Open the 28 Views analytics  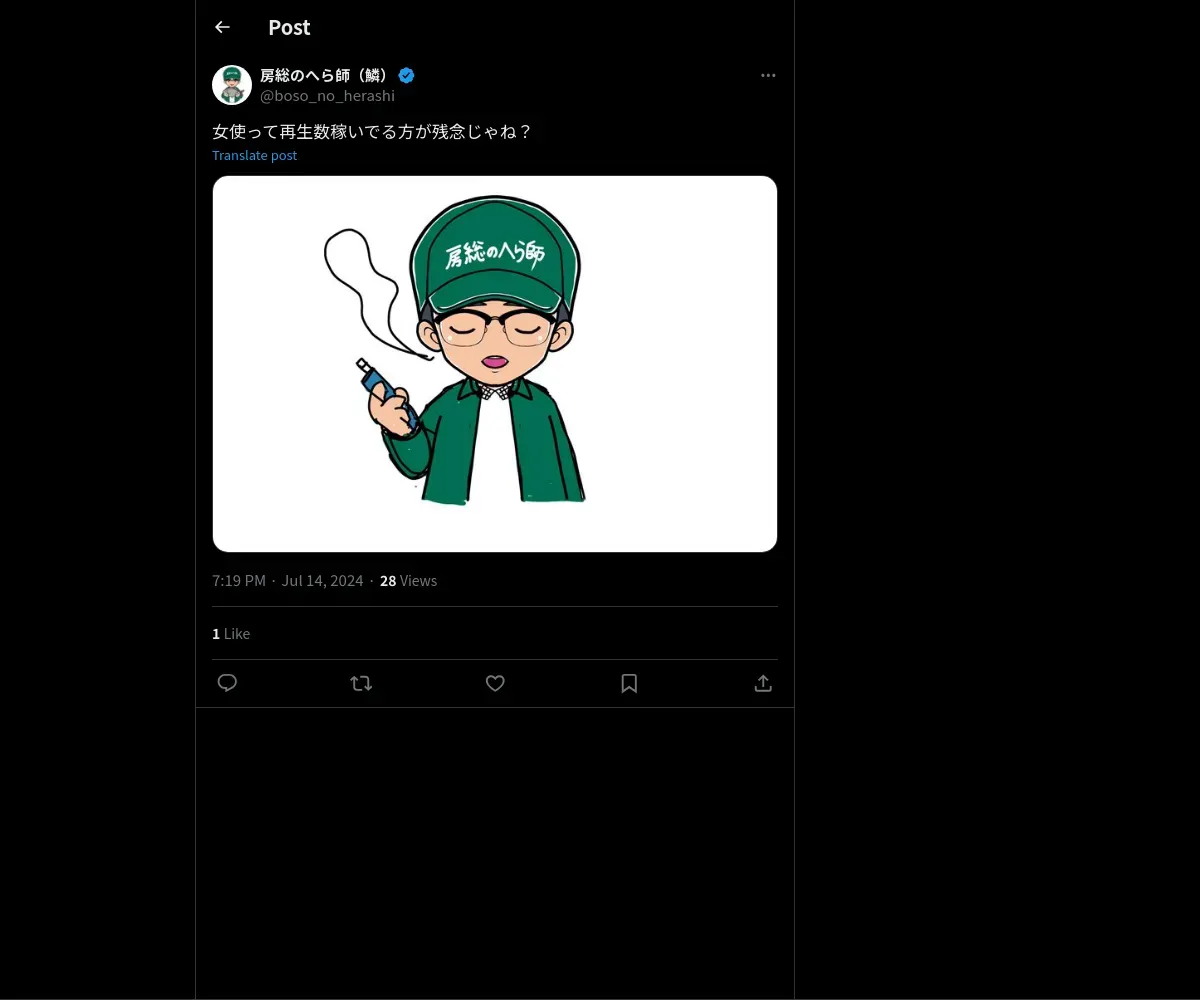coord(408,581)
